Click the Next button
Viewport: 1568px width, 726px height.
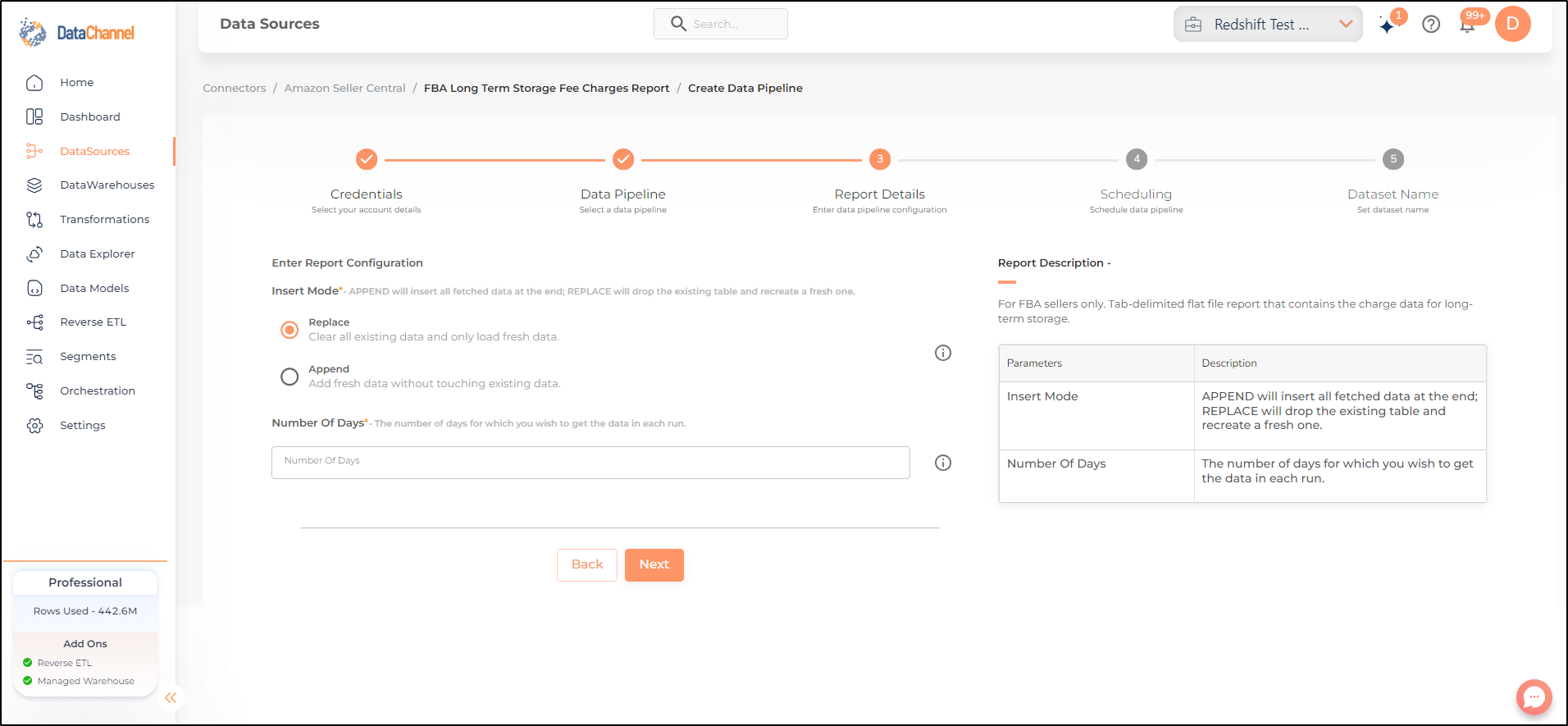[x=654, y=564]
